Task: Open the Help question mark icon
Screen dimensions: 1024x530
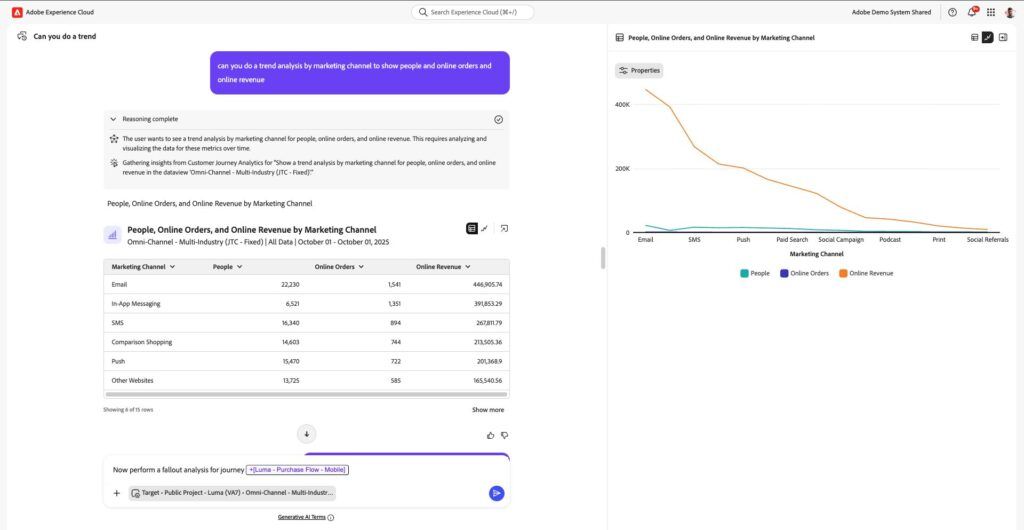Action: (952, 12)
